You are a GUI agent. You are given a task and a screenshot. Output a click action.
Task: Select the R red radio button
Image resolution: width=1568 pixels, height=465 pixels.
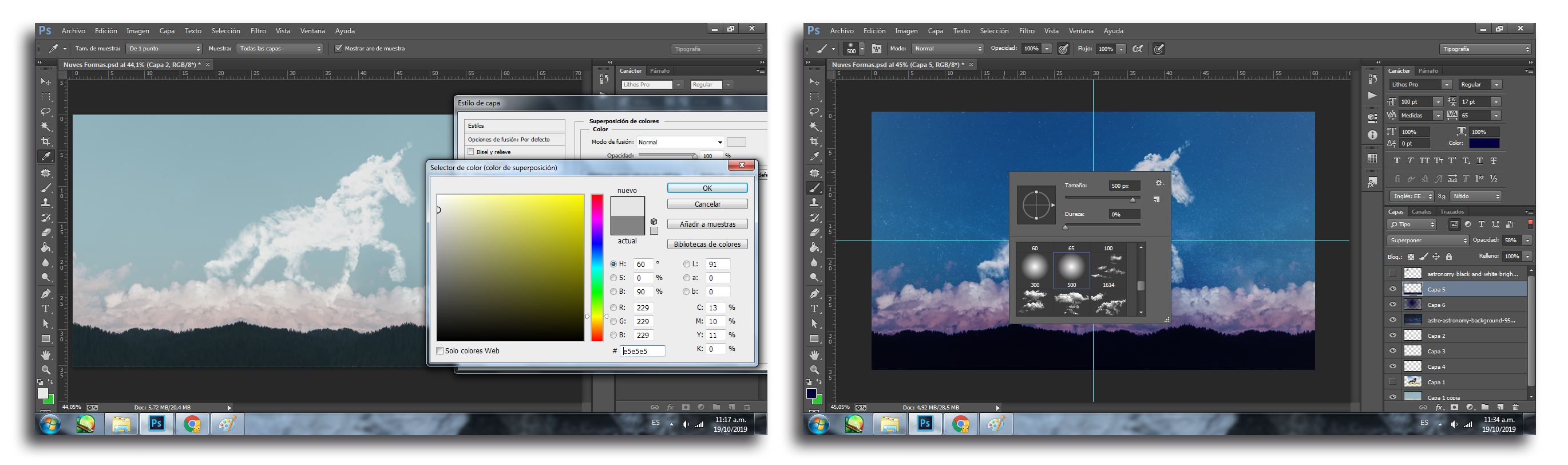tap(613, 308)
